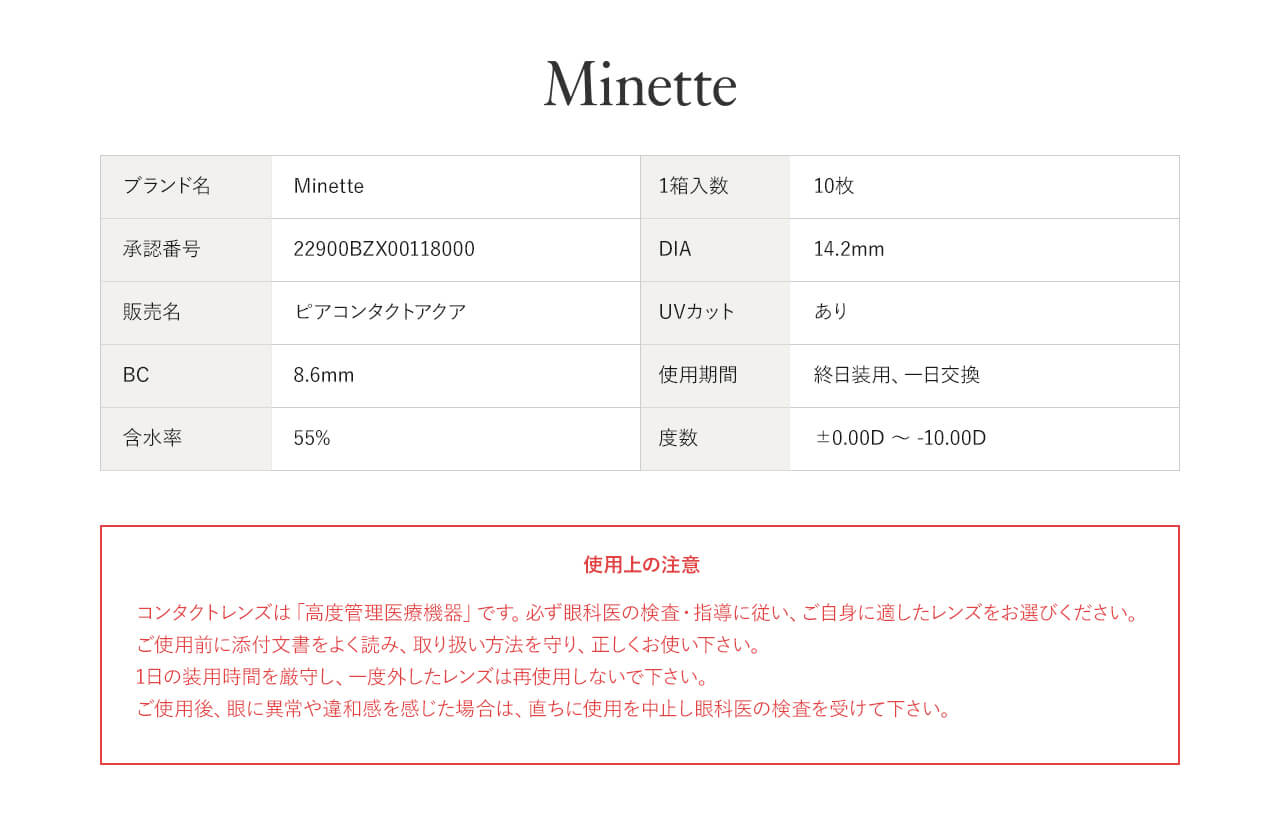Click the 終日装用、一日交換 value
1280x821 pixels.
[x=897, y=375]
